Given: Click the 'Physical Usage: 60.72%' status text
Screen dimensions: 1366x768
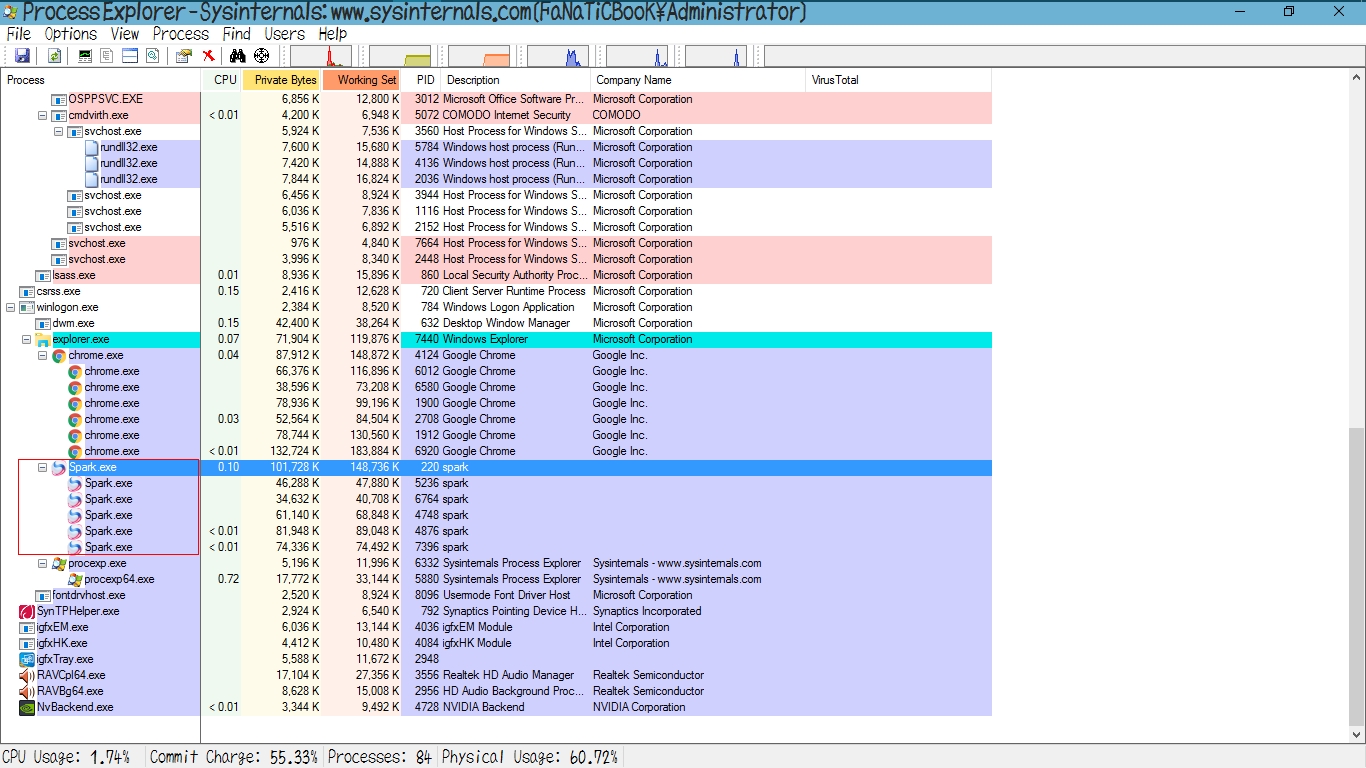Looking at the screenshot, I should [530, 757].
